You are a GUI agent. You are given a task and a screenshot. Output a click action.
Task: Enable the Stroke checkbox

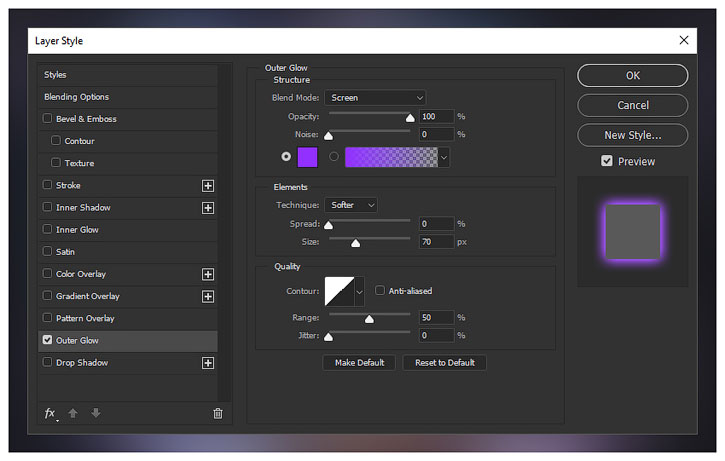tap(47, 184)
